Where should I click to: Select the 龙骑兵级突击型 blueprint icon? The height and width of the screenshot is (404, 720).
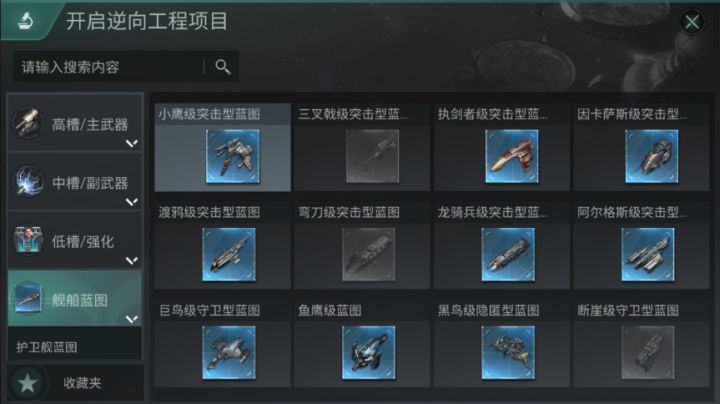[508, 254]
